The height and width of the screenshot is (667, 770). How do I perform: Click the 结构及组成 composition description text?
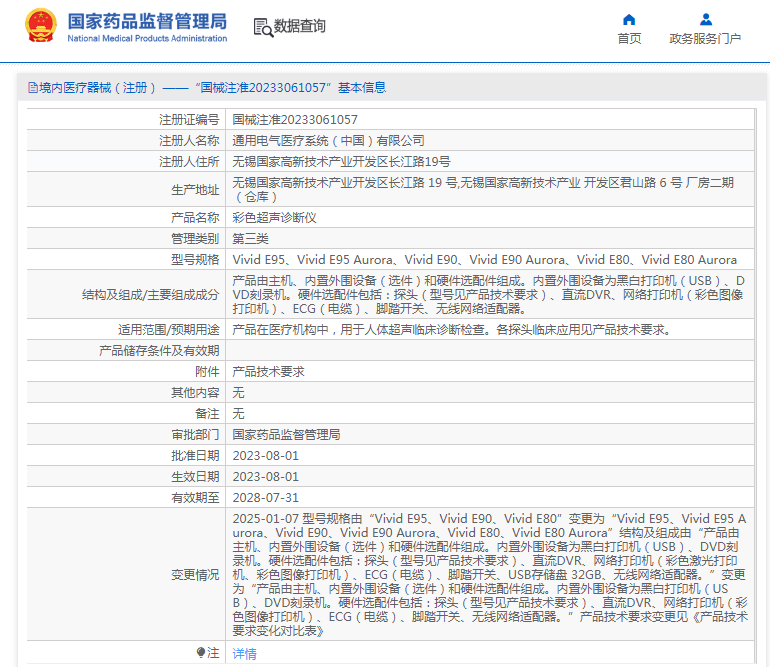(x=489, y=295)
